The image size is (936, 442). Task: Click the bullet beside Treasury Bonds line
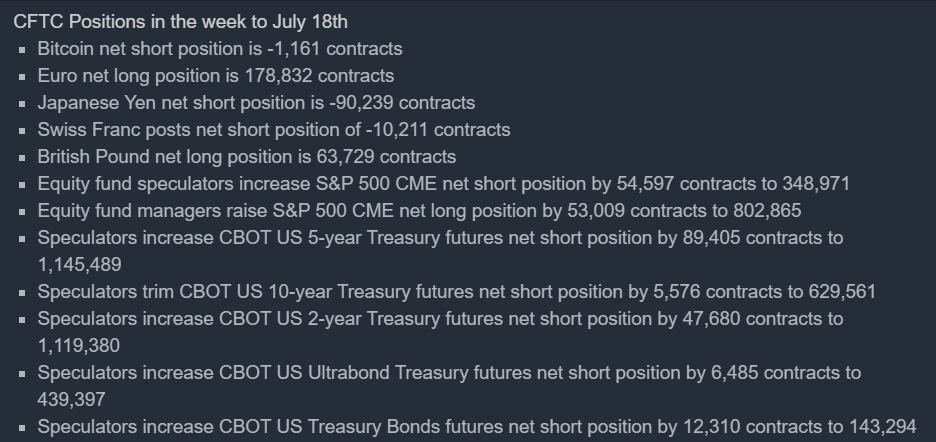click(x=23, y=428)
